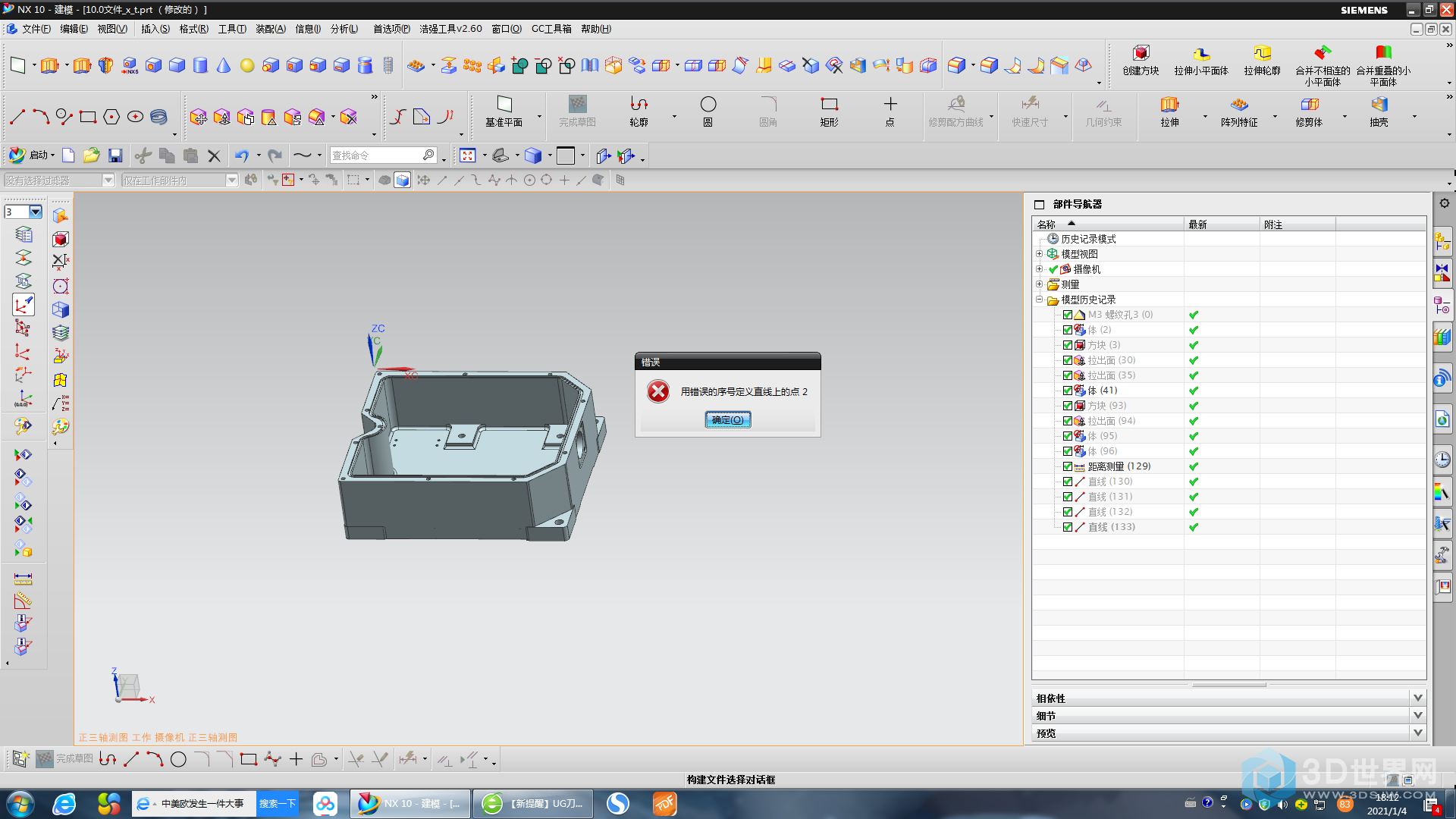Viewport: 1456px width, 819px height.
Task: Click the cone primitive icon
Action: click(x=224, y=65)
